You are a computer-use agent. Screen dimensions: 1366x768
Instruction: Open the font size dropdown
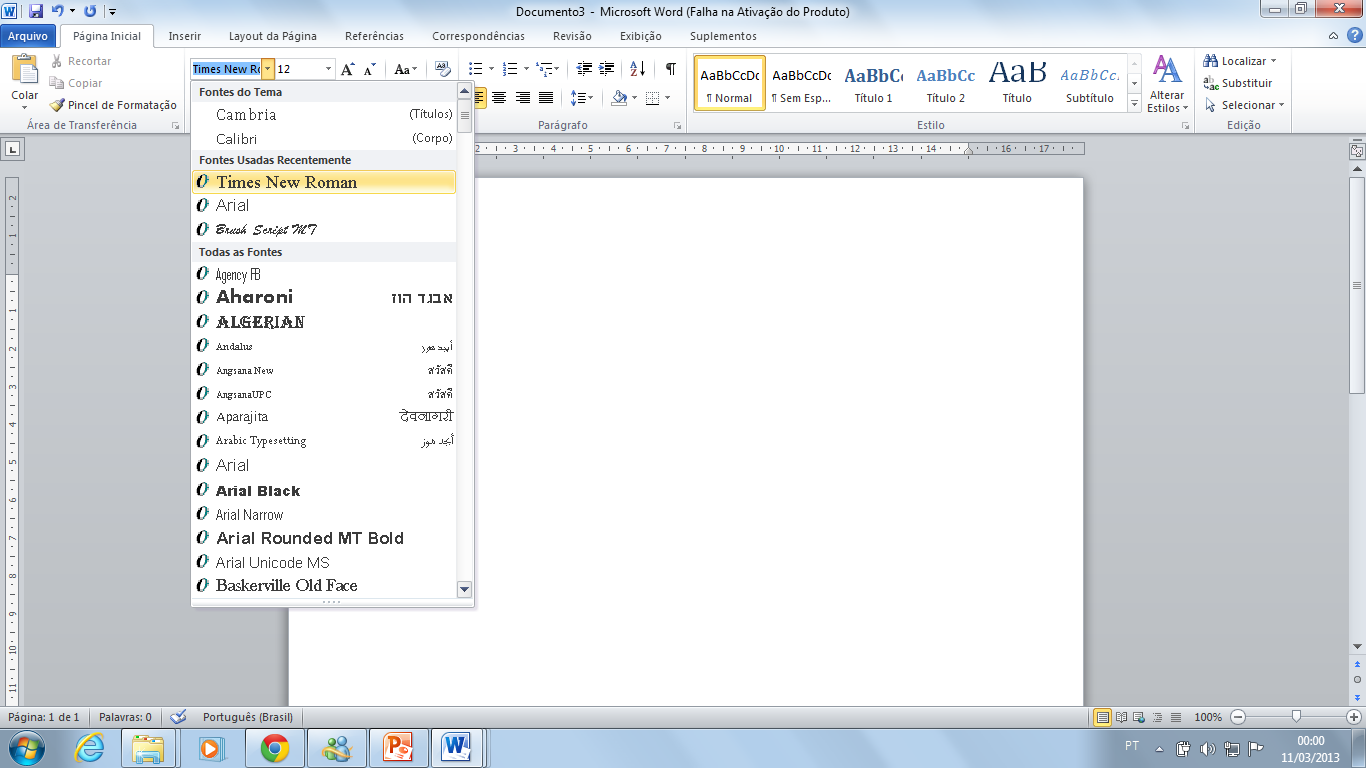point(329,69)
